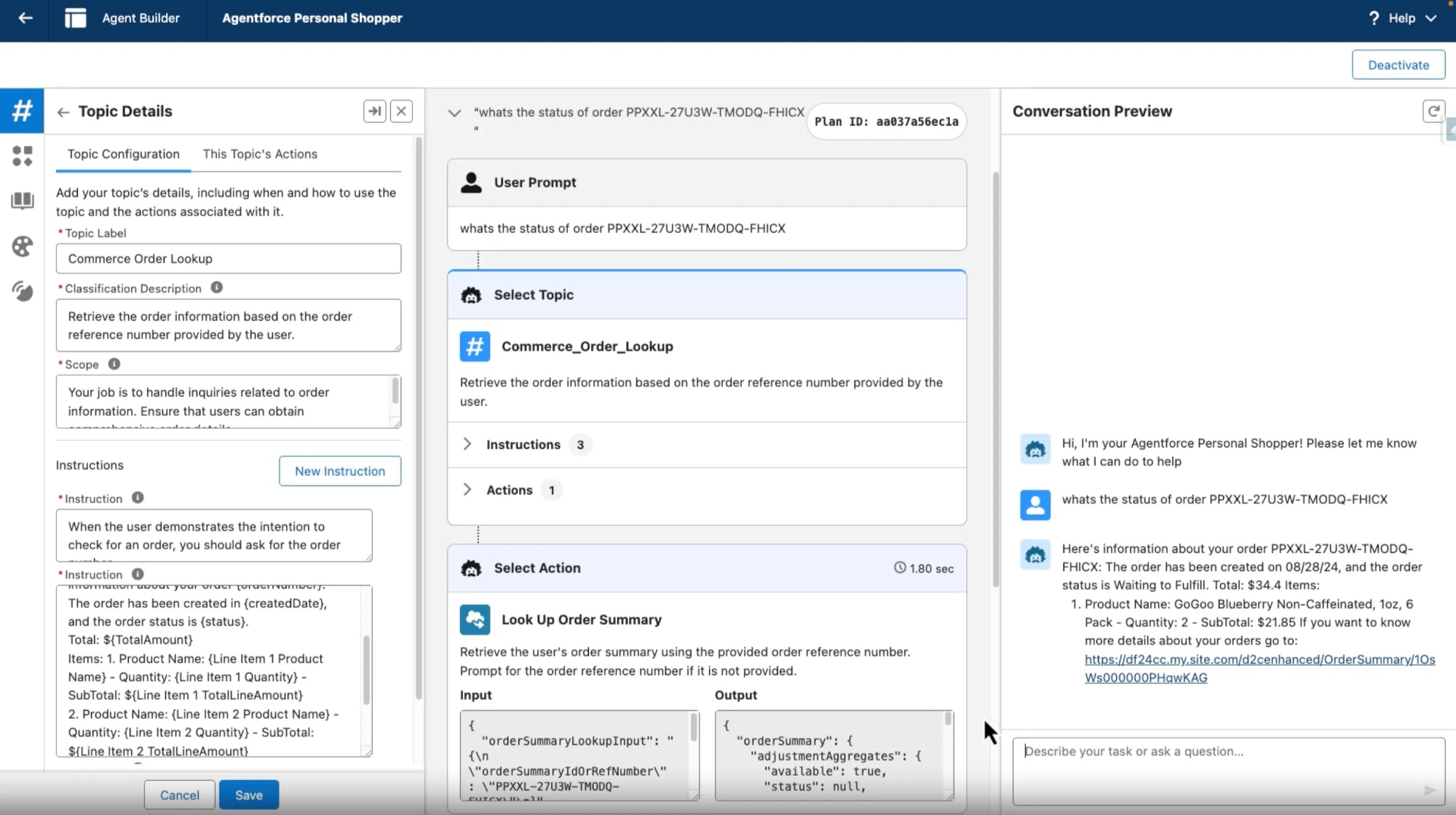The height and width of the screenshot is (815, 1456).
Task: Select the Topic Configuration tab
Action: pyautogui.click(x=123, y=154)
